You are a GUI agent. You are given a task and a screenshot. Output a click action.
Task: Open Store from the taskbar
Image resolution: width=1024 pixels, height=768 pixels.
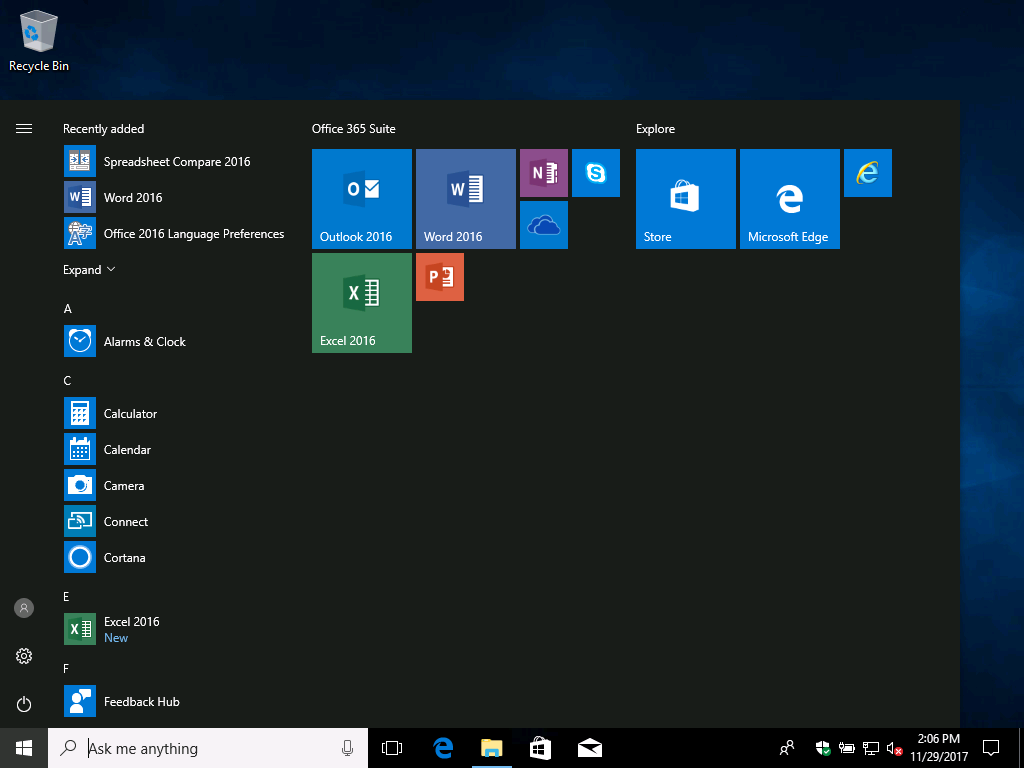point(541,748)
